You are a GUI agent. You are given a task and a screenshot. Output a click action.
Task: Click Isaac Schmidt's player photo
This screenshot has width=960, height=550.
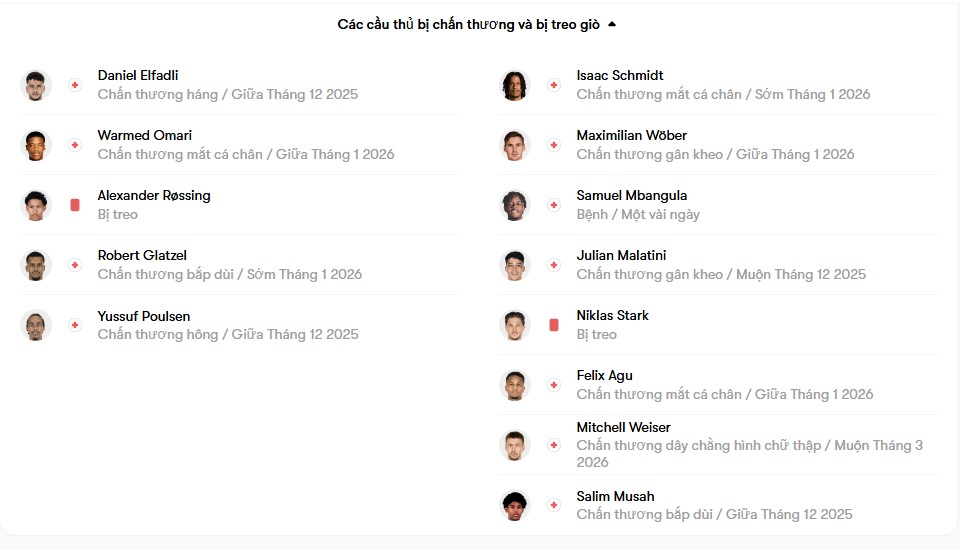[x=515, y=85]
